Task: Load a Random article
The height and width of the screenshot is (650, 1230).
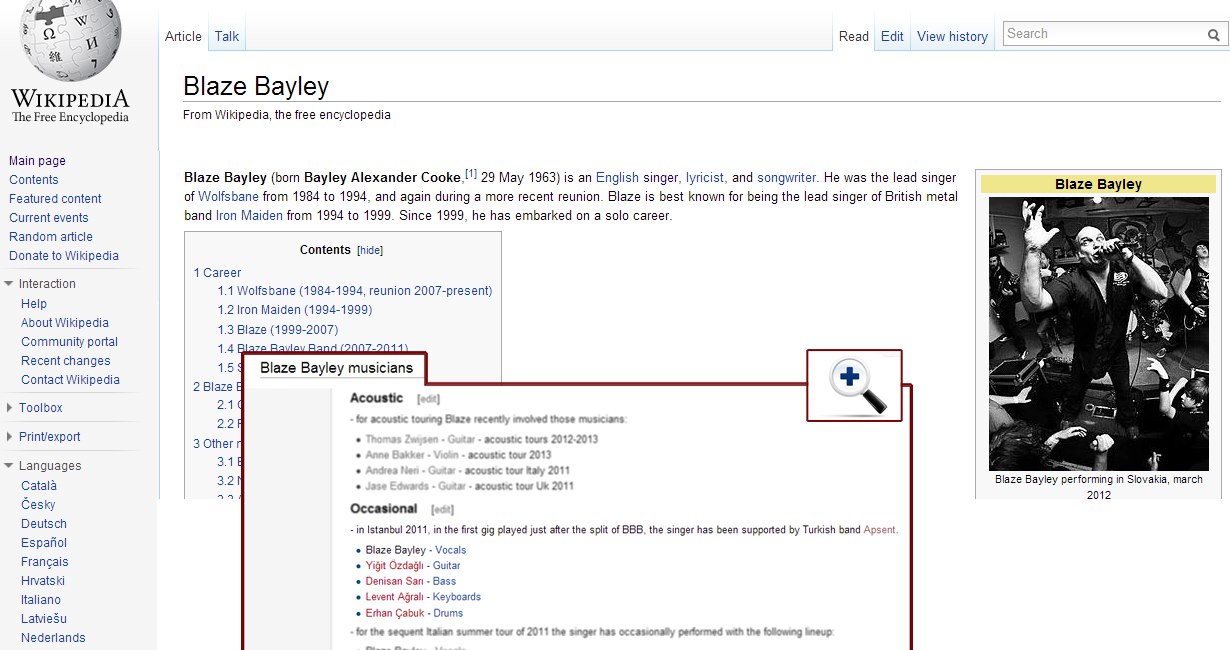Action: [51, 237]
